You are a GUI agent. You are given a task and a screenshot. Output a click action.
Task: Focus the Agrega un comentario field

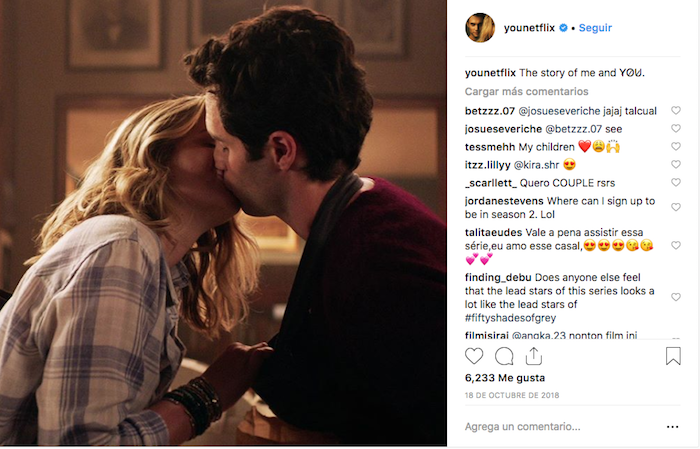562,427
